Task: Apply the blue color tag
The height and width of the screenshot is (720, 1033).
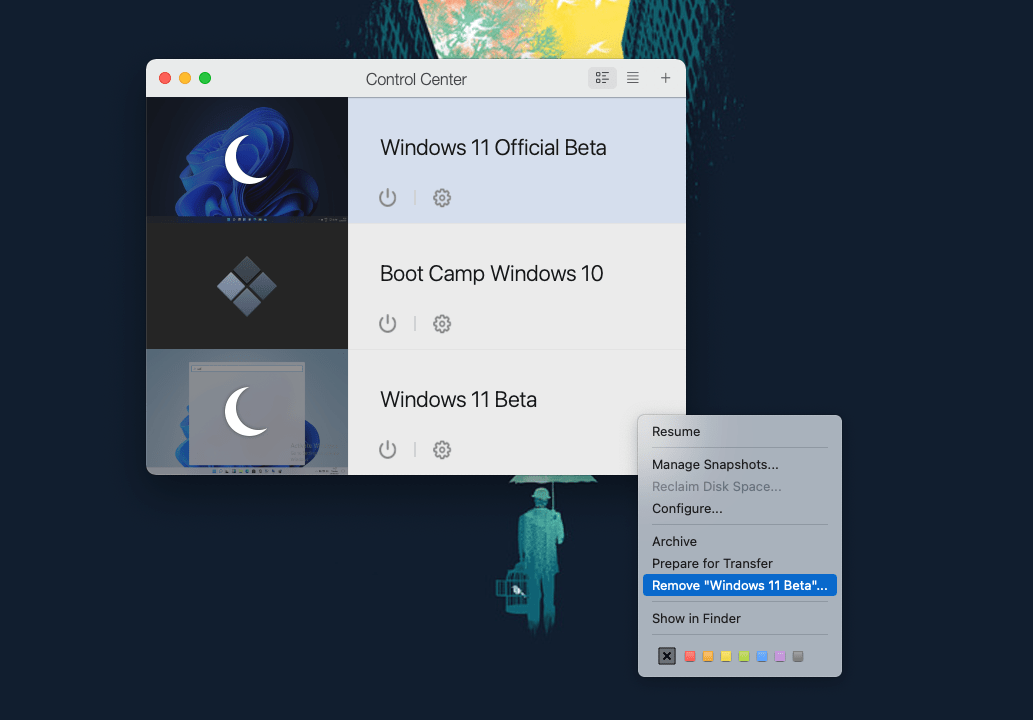Action: 762,656
